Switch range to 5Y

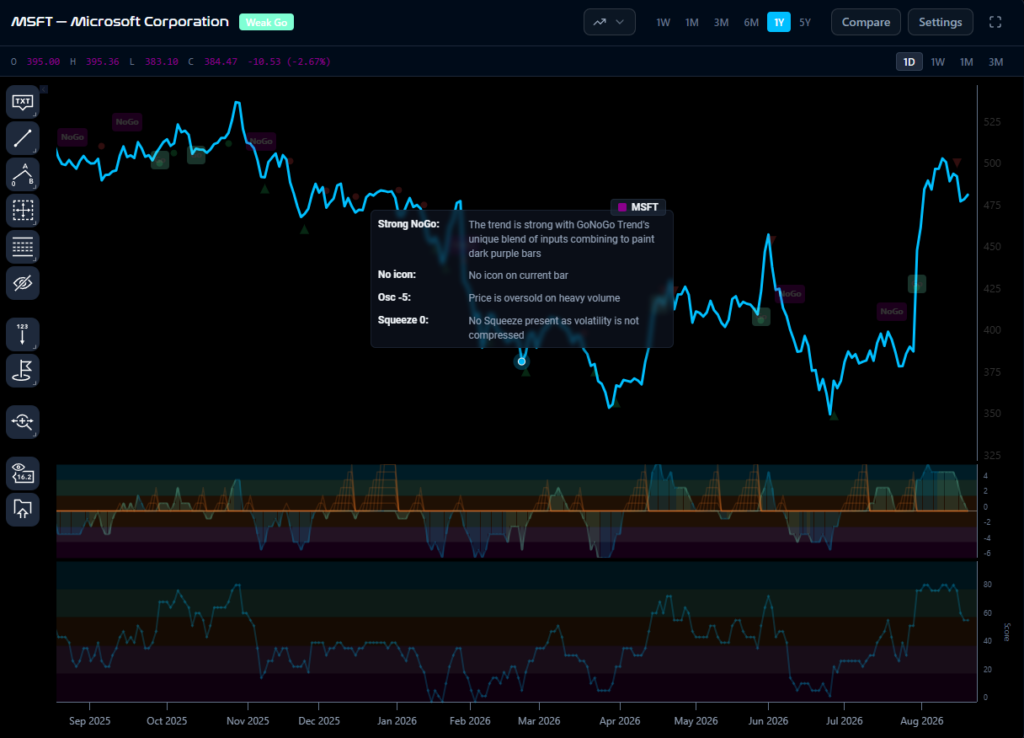click(805, 22)
